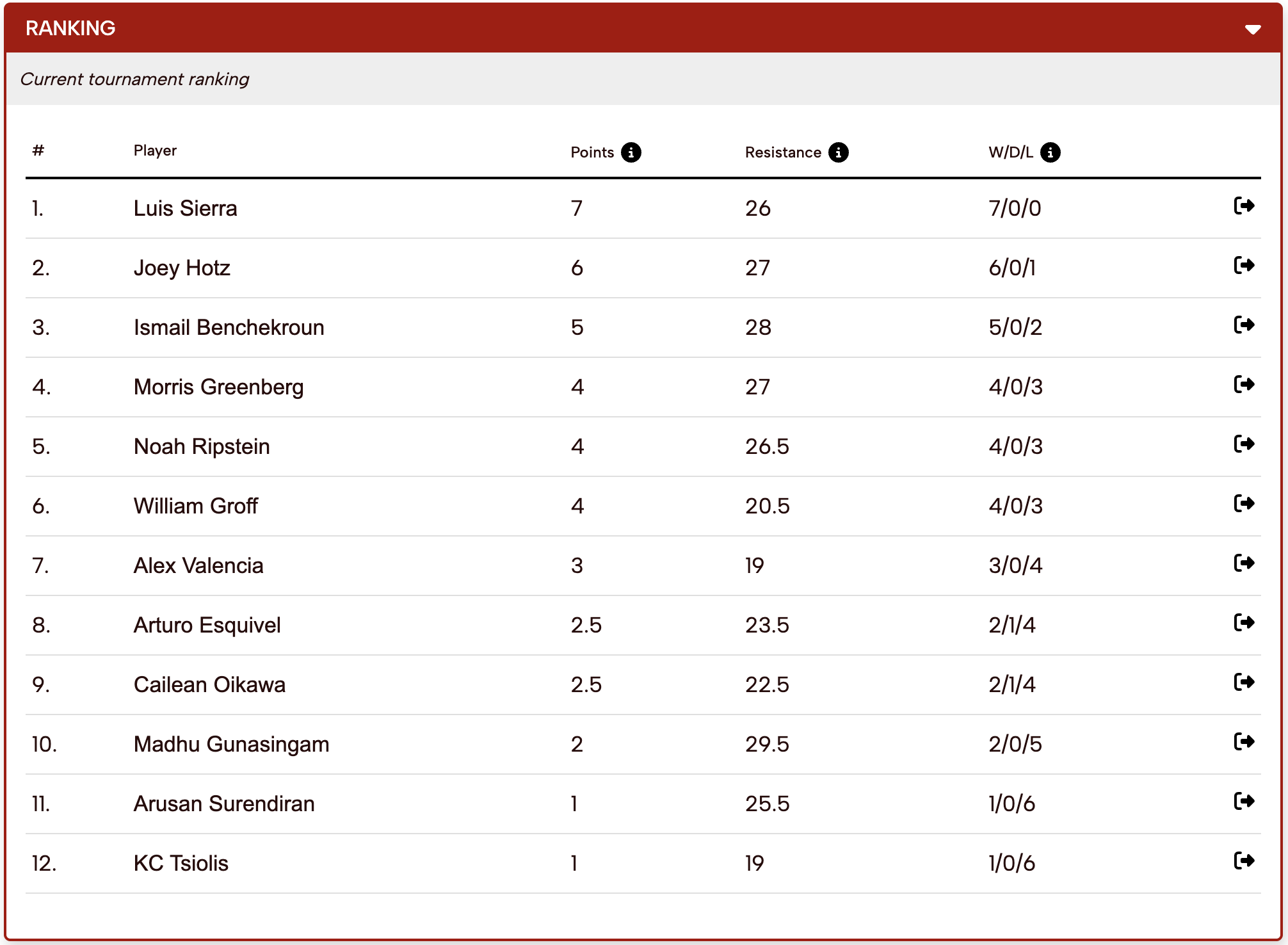This screenshot has height=945, width=1288.
Task: Click the Resistance column header
Action: pos(782,152)
